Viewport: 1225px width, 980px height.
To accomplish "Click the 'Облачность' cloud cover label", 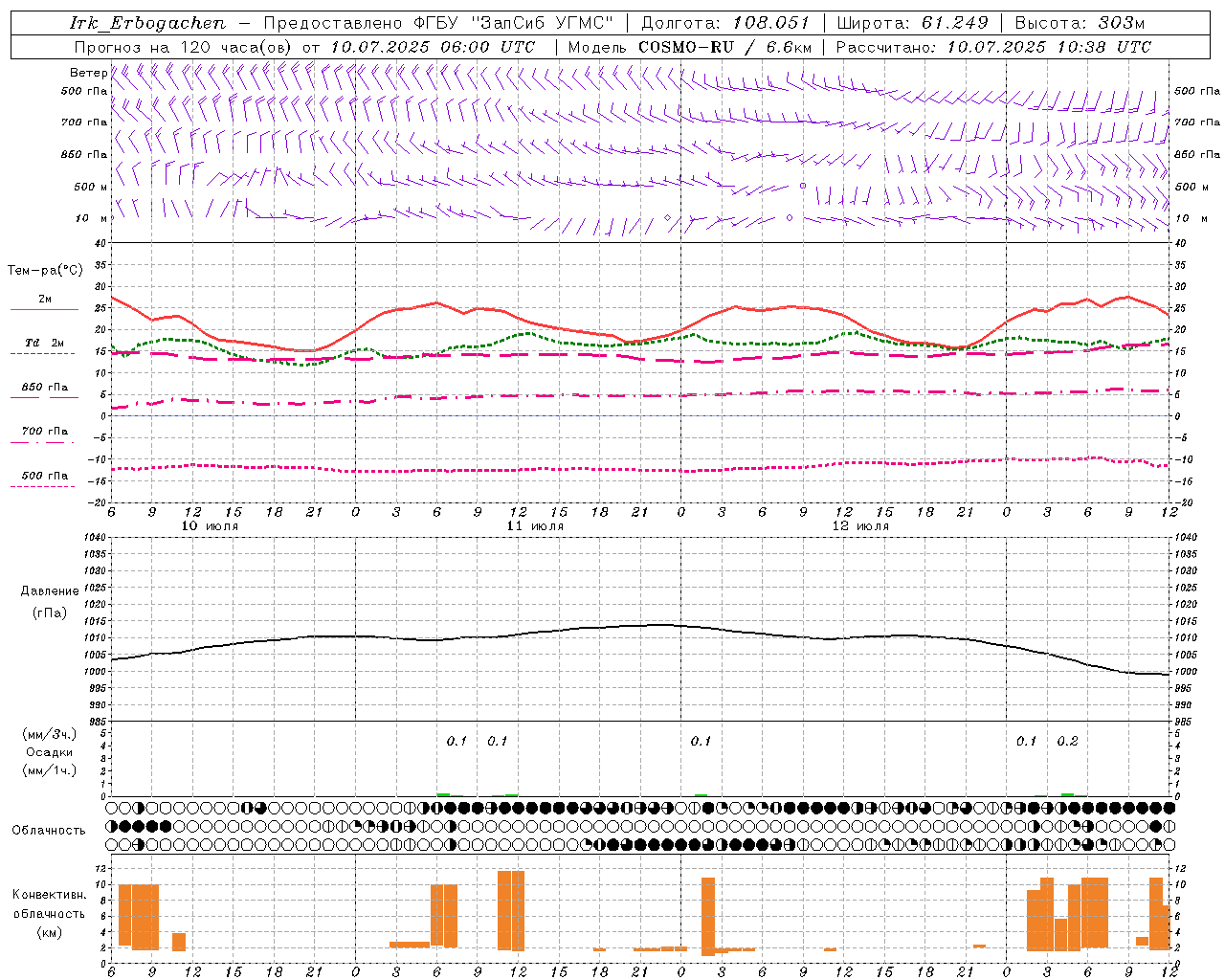I will click(49, 831).
